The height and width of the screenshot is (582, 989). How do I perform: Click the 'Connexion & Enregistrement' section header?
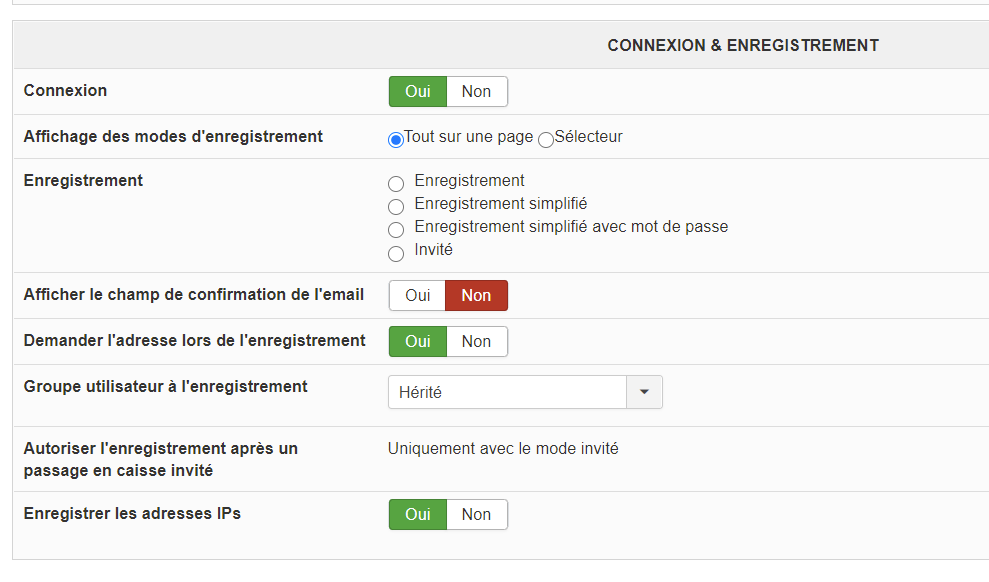tap(743, 46)
